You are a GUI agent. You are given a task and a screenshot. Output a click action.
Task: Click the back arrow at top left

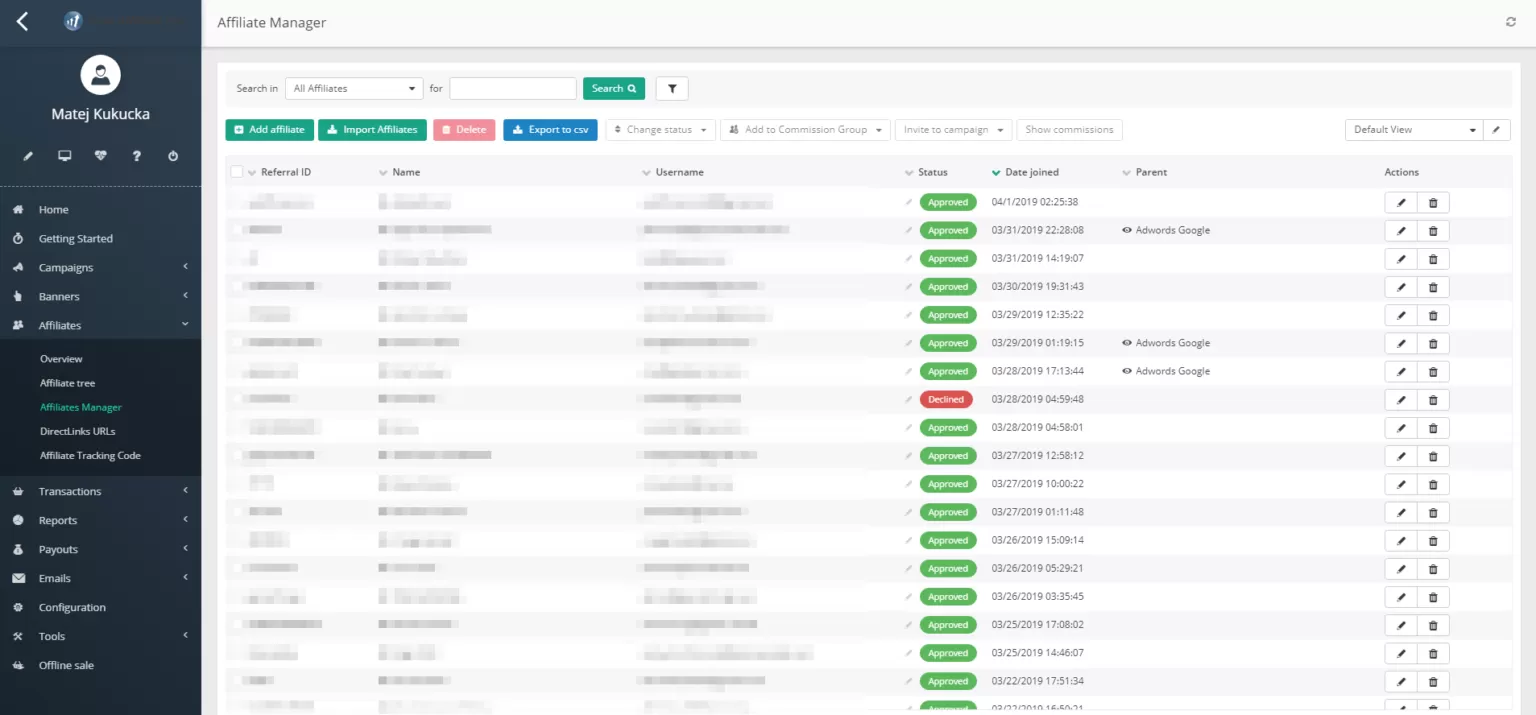pos(22,21)
